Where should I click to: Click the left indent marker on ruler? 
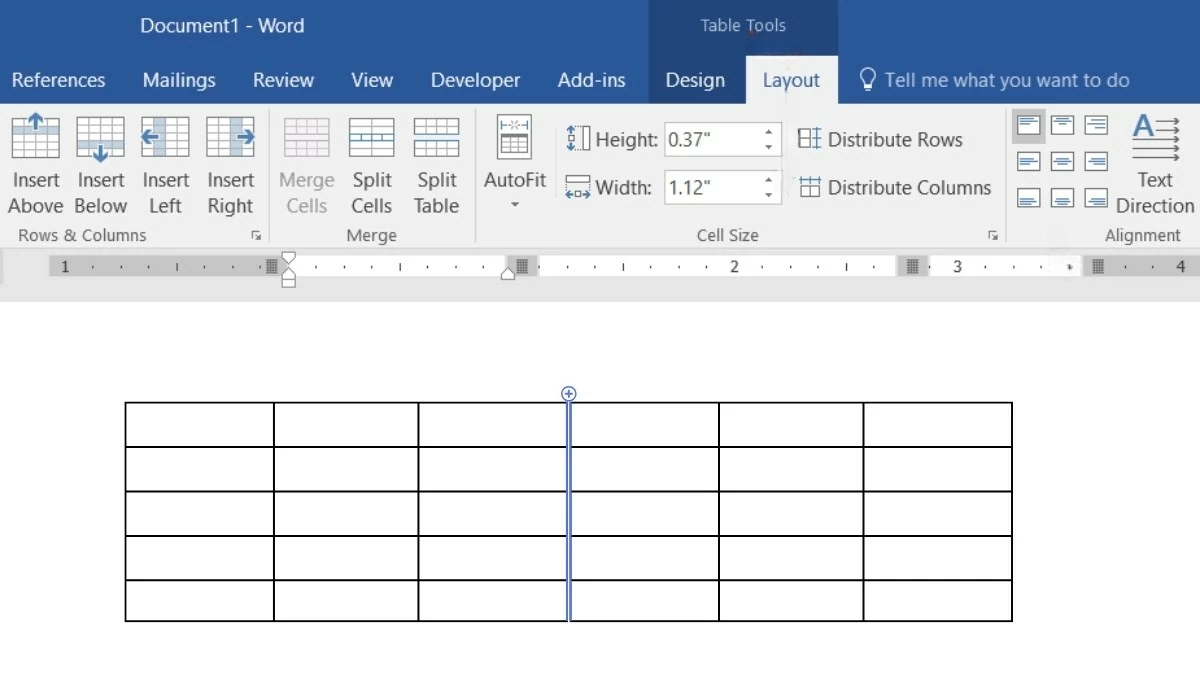pos(289,282)
